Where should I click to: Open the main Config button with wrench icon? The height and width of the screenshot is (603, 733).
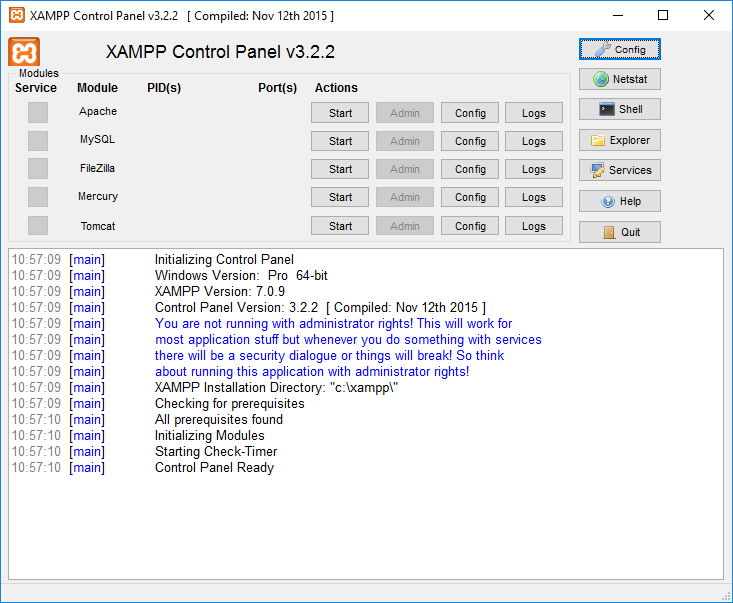click(620, 50)
